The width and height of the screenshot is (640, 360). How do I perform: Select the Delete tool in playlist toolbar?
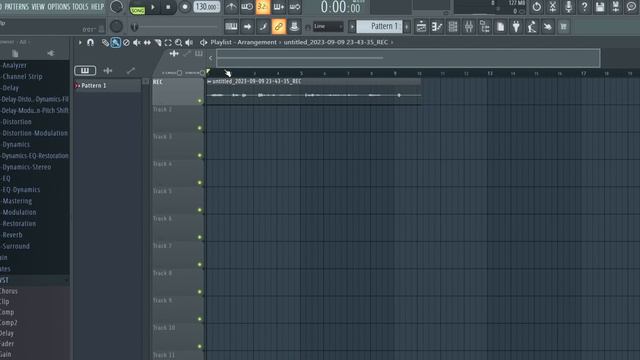pyautogui.click(x=126, y=42)
